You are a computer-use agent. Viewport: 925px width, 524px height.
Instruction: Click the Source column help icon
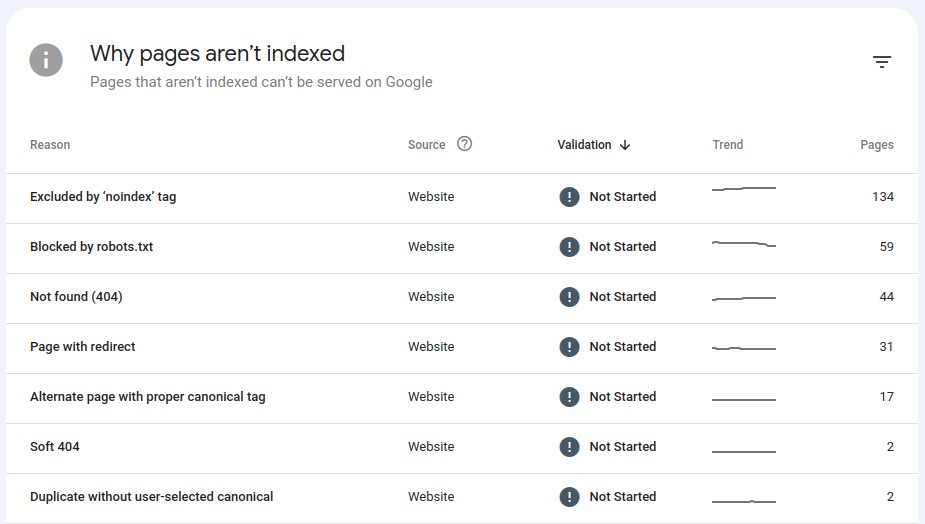(x=464, y=144)
